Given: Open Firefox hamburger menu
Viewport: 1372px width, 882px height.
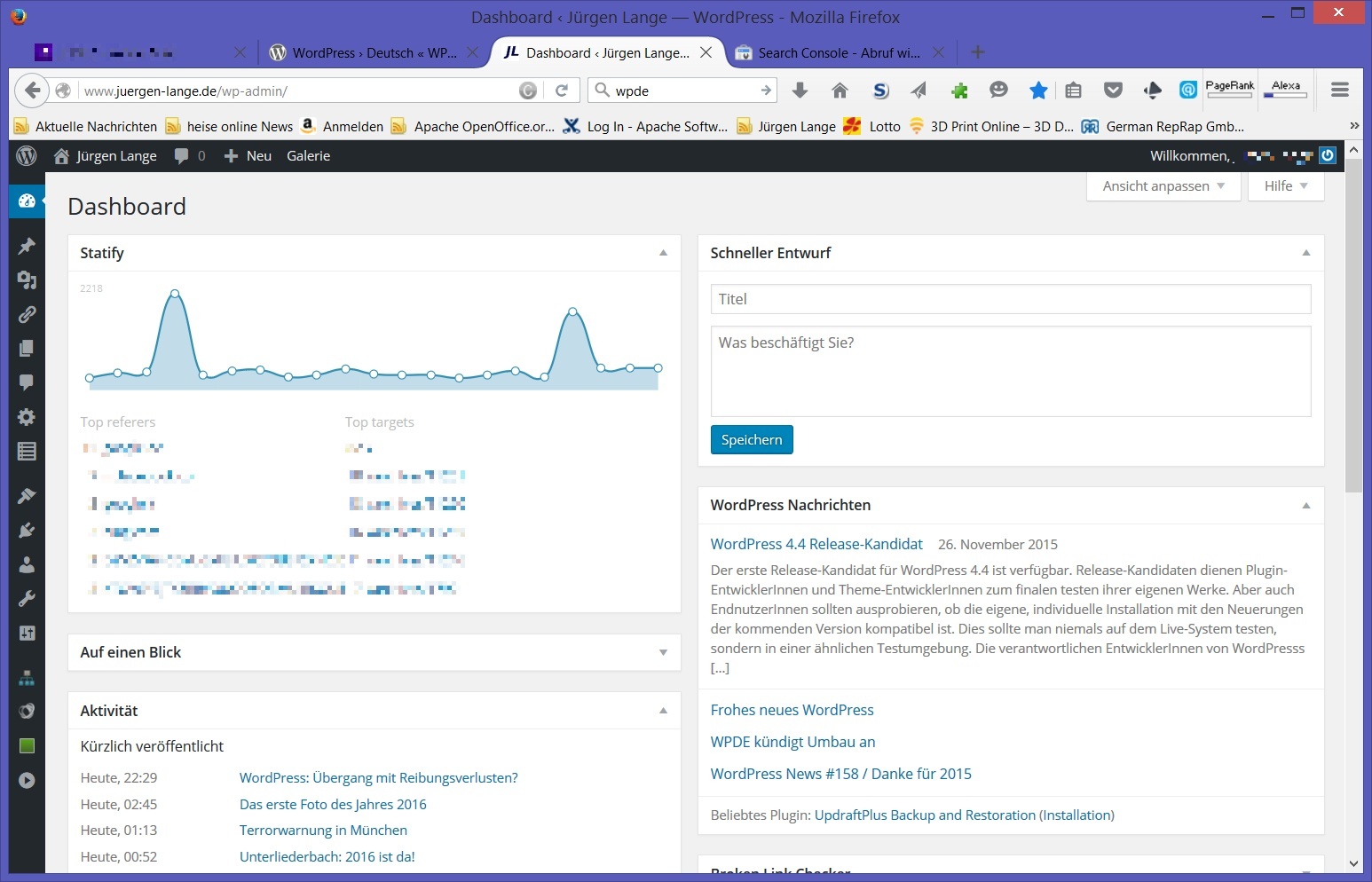Looking at the screenshot, I should click(1340, 90).
